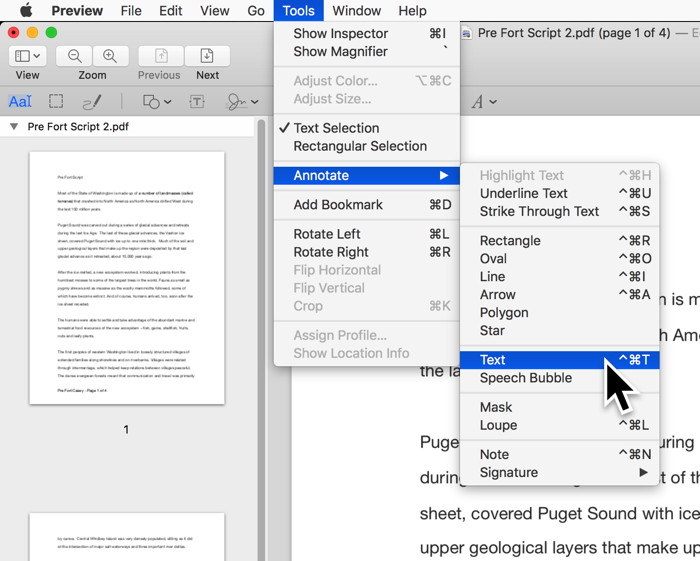The width and height of the screenshot is (700, 561).
Task: Open the Edit menu
Action: click(171, 10)
